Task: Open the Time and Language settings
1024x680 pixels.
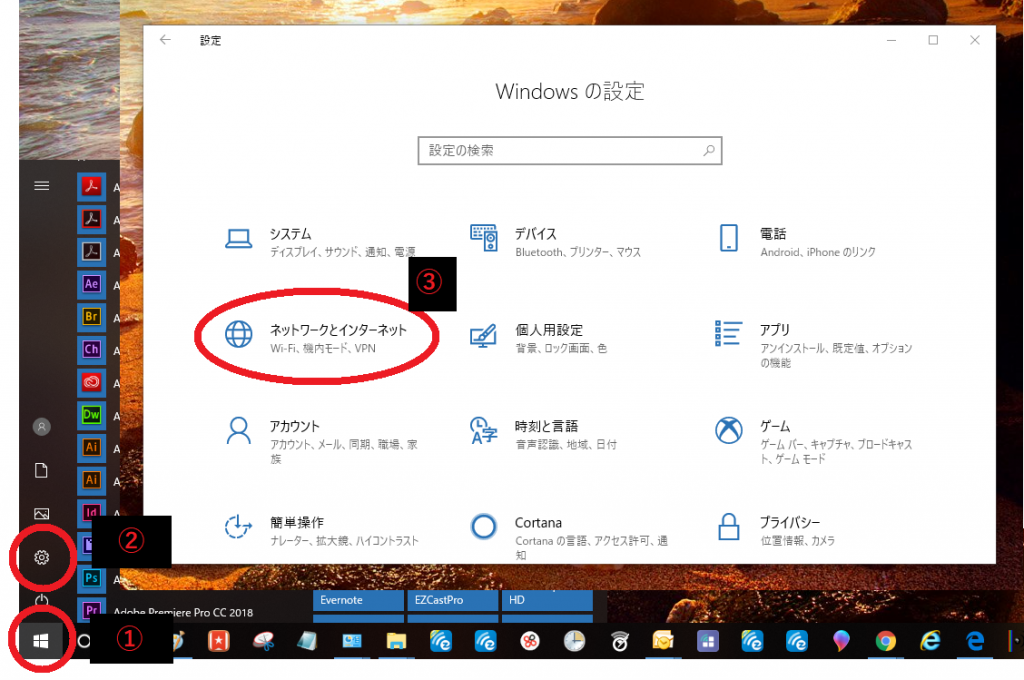Action: click(546, 433)
